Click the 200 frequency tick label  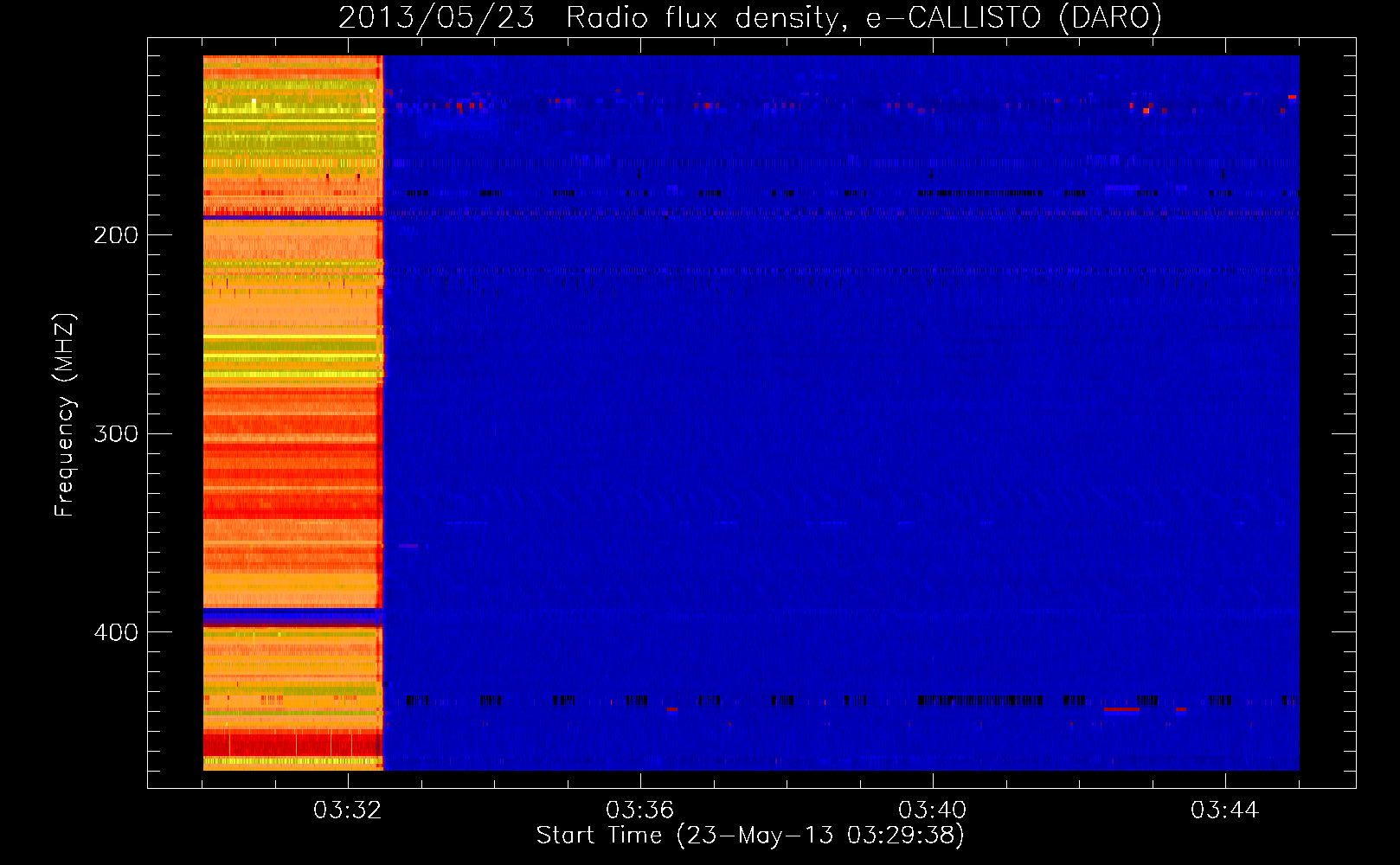pyautogui.click(x=116, y=235)
